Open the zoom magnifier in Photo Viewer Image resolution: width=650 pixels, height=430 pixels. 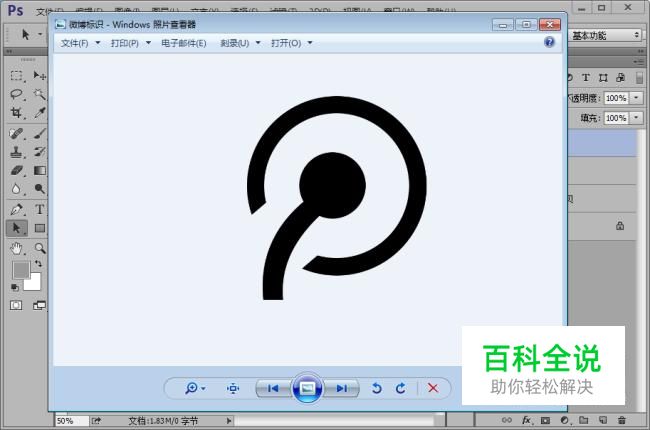point(194,389)
